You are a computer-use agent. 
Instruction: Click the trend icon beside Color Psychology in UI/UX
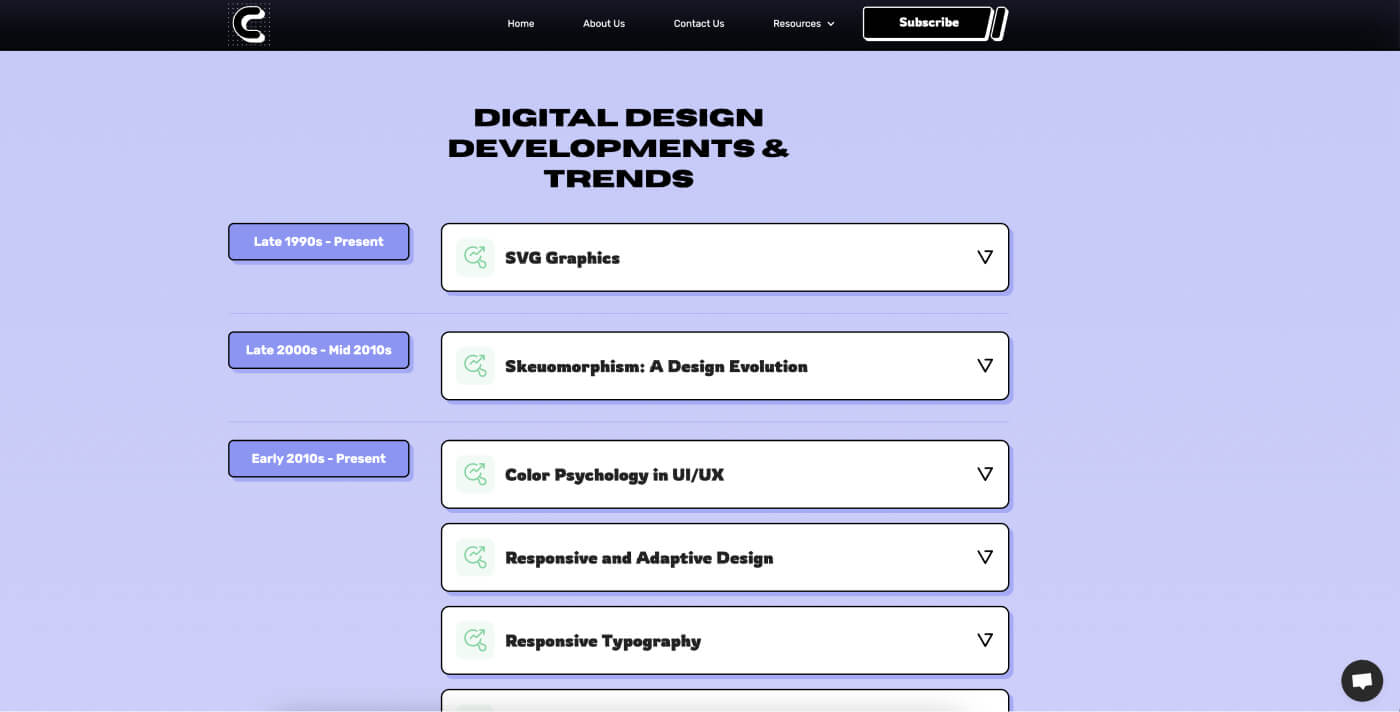click(x=475, y=474)
